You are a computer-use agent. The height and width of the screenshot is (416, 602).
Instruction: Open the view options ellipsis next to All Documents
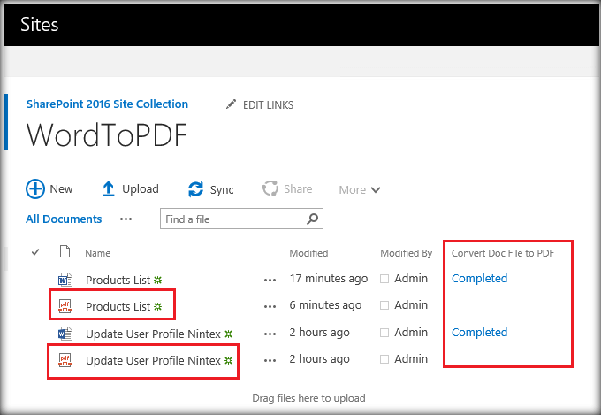coord(126,219)
